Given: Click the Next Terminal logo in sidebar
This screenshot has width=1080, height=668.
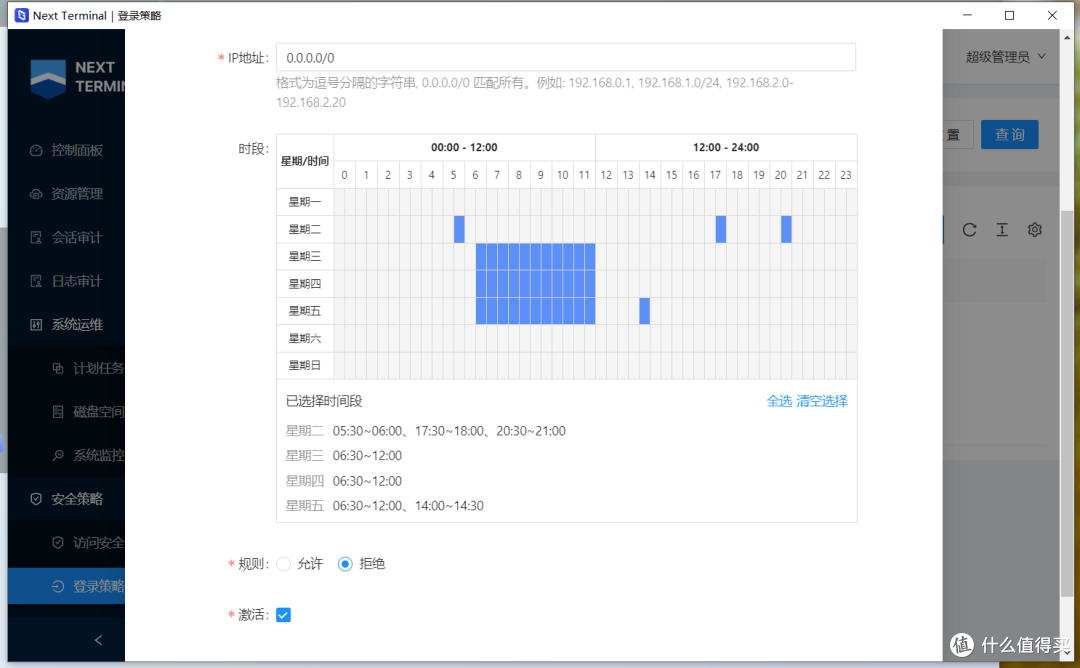Looking at the screenshot, I should coord(48,78).
